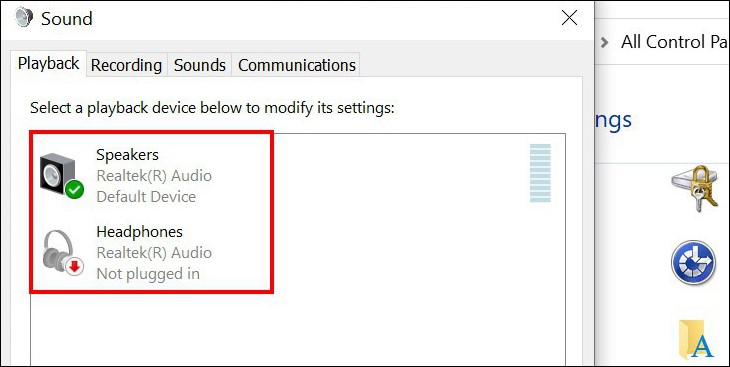Open the blue Ease of Access icon
The image size is (730, 367).
click(x=693, y=262)
